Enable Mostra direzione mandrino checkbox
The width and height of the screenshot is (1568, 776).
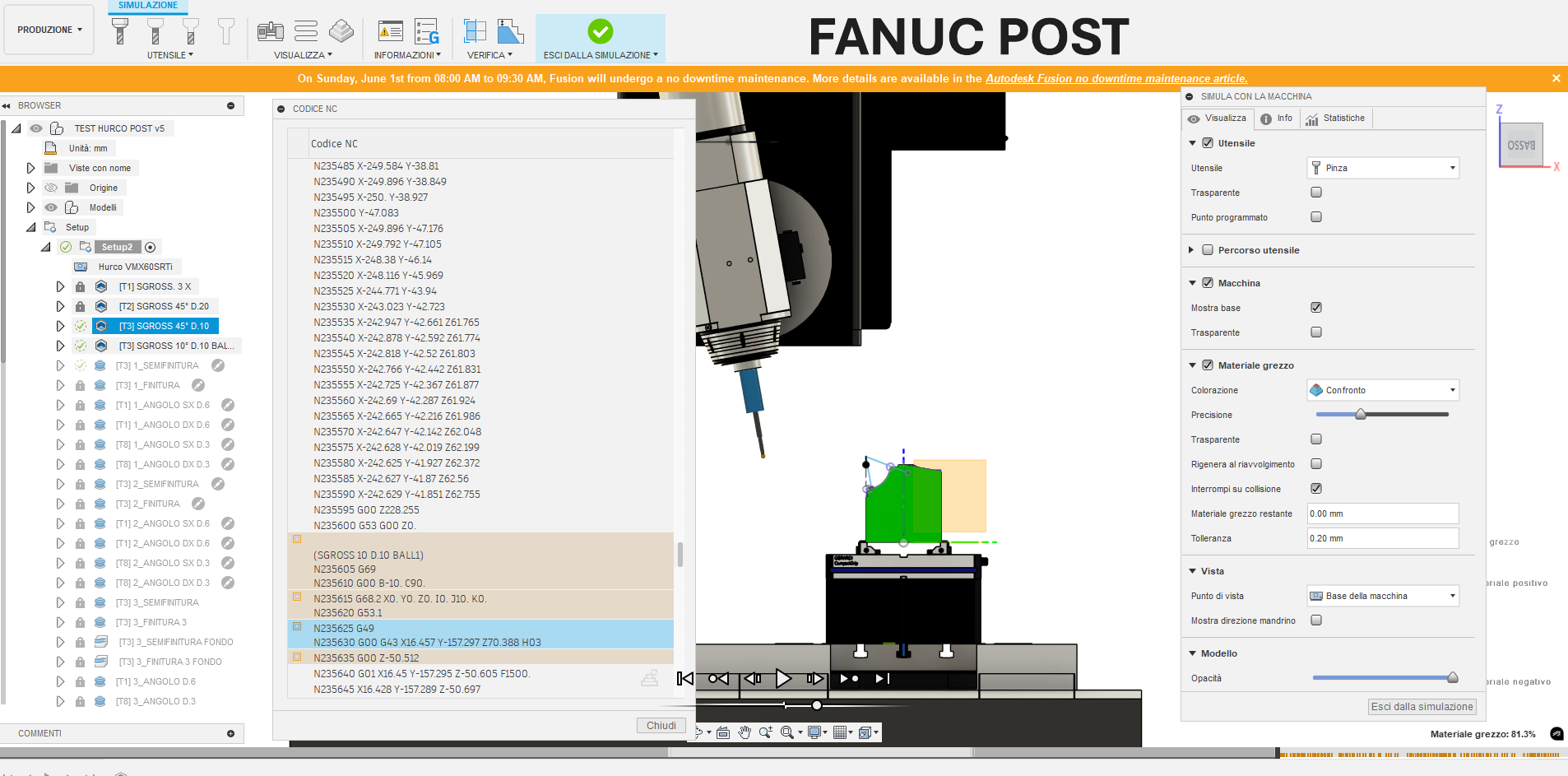coord(1316,620)
